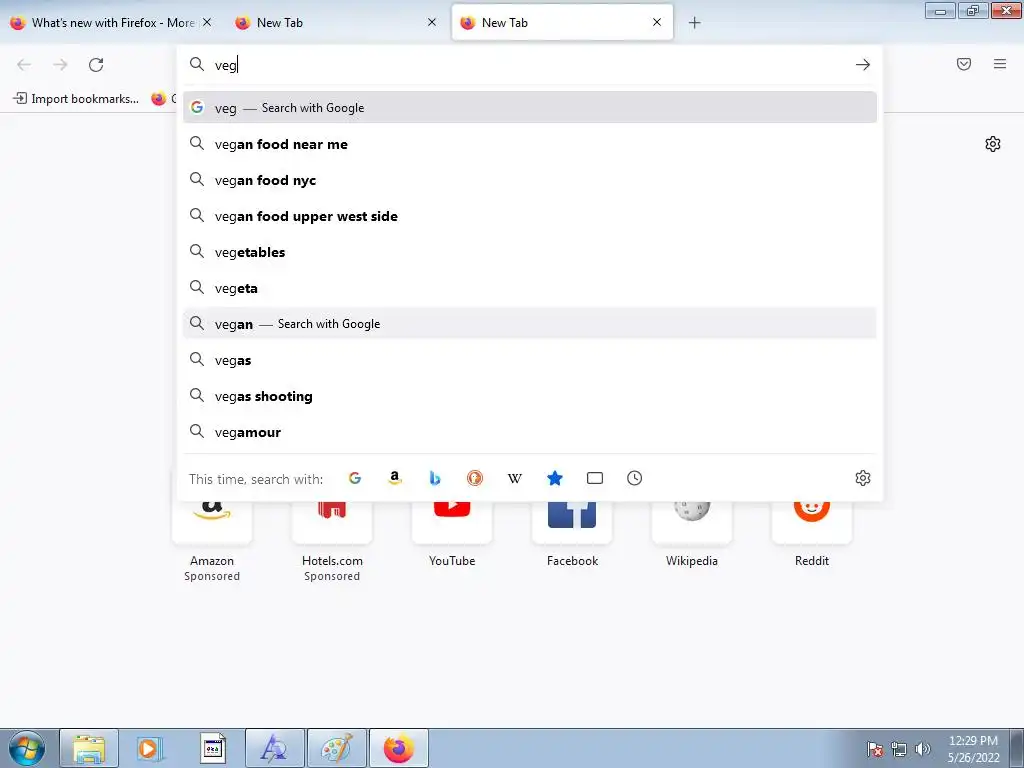Search with Wikipedia one-off icon
1024x768 pixels.
(515, 478)
